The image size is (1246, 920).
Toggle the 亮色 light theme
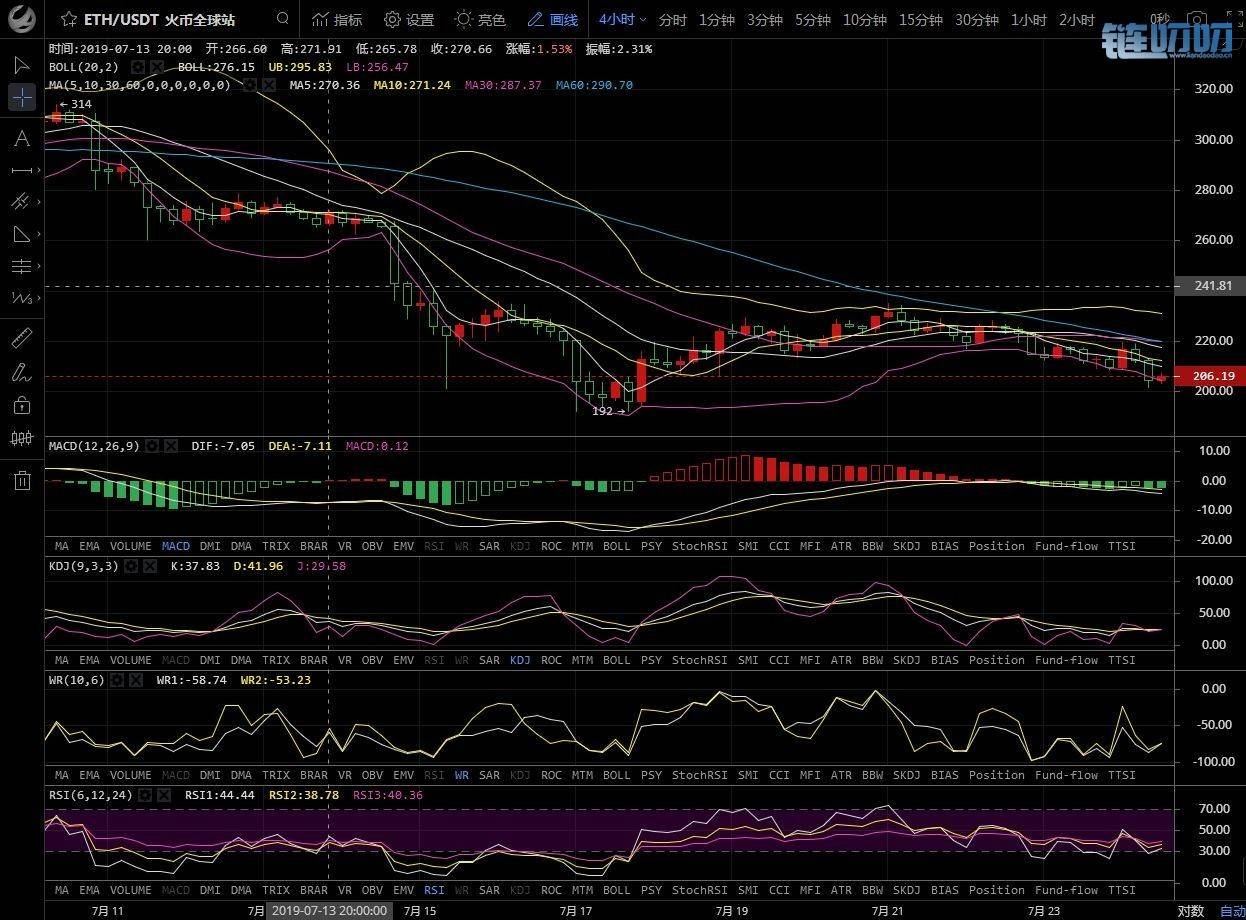tap(480, 20)
